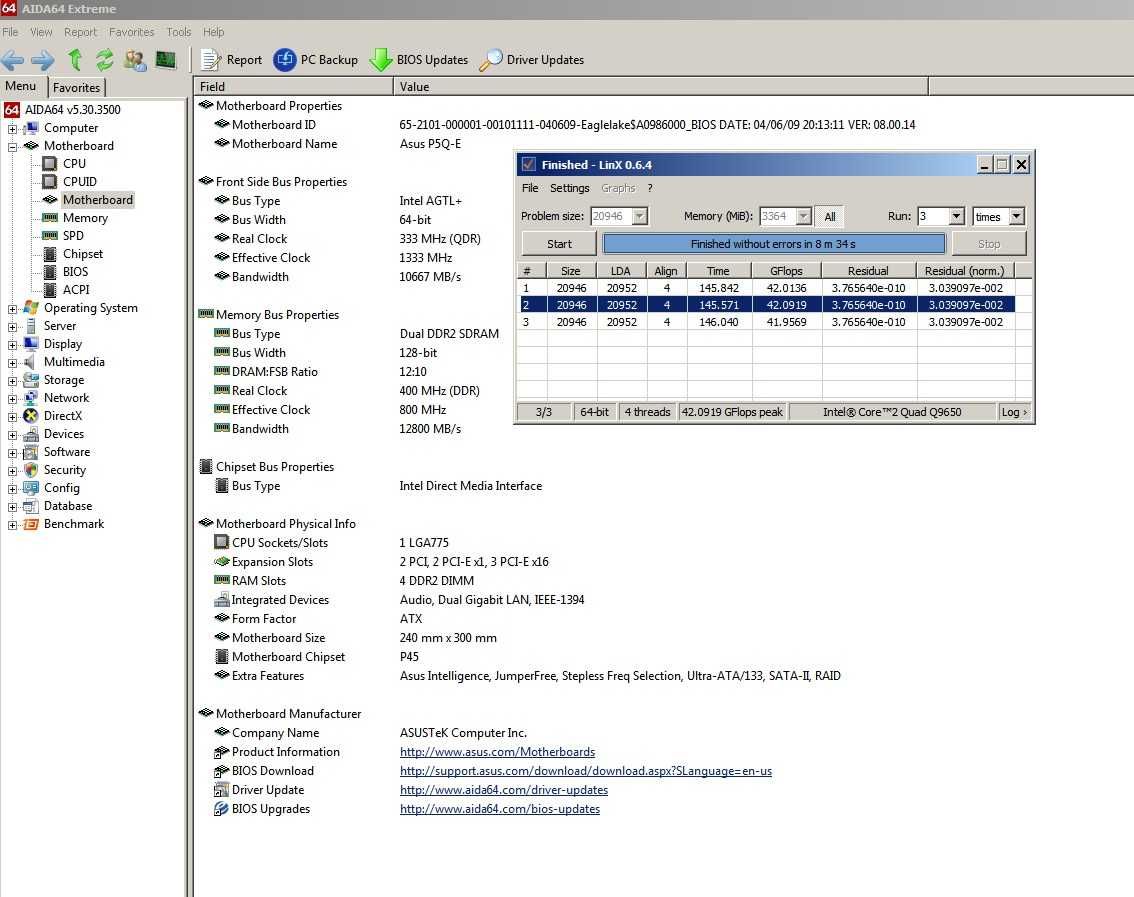The image size is (1134, 897).
Task: Click the Back navigation arrow
Action: (13, 60)
